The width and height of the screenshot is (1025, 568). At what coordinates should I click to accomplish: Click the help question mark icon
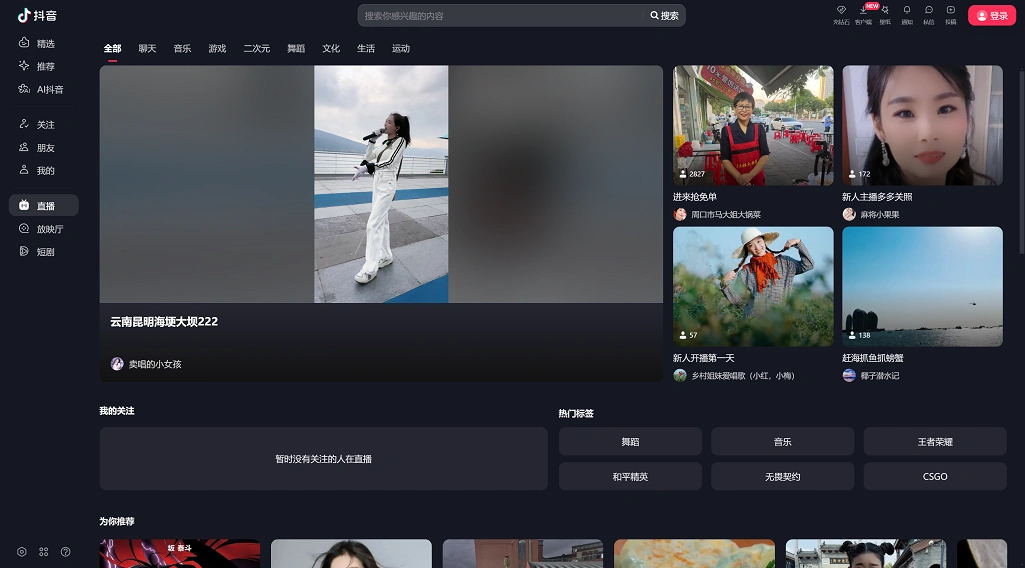pos(66,552)
